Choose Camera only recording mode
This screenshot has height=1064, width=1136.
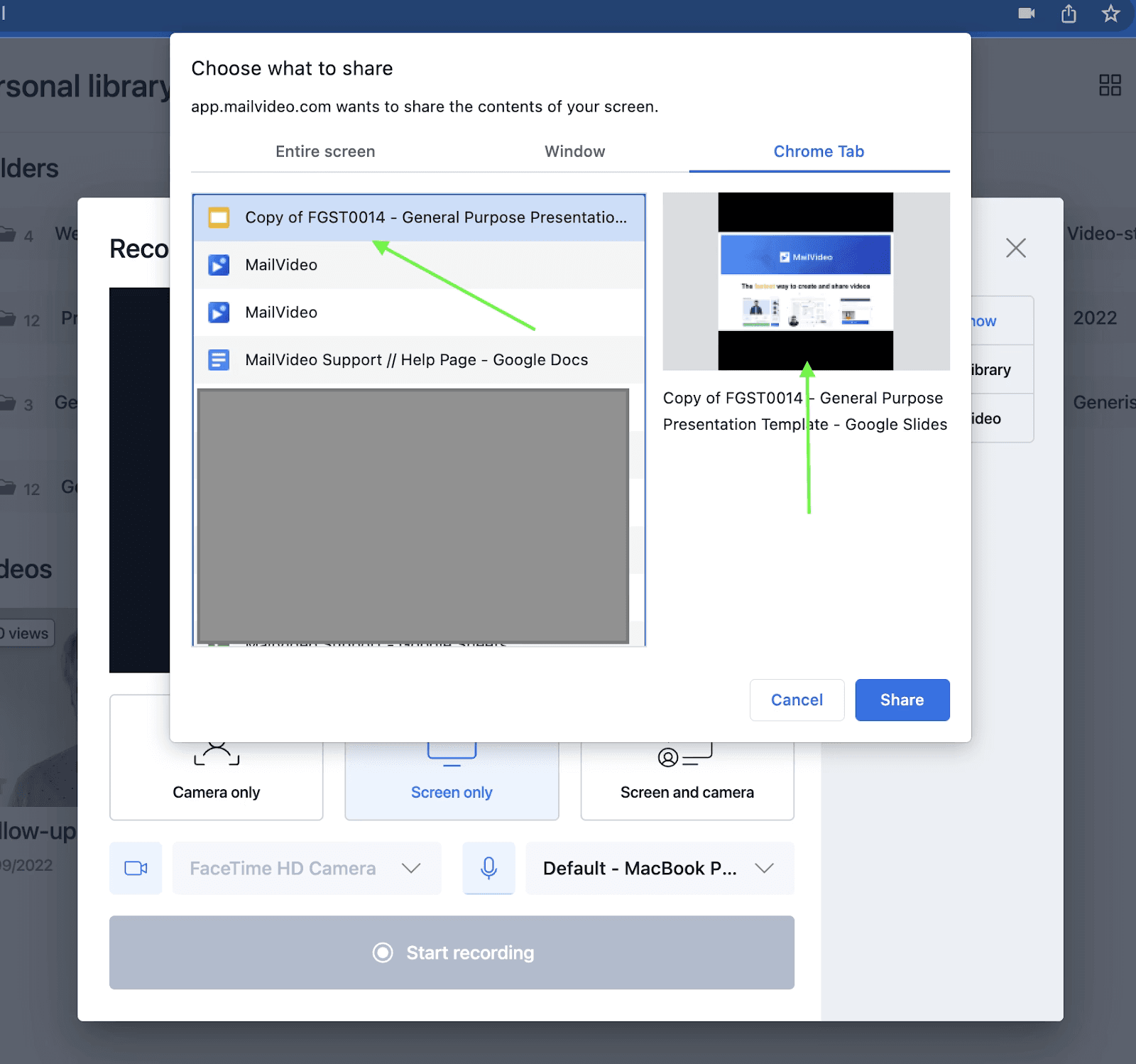click(x=217, y=780)
